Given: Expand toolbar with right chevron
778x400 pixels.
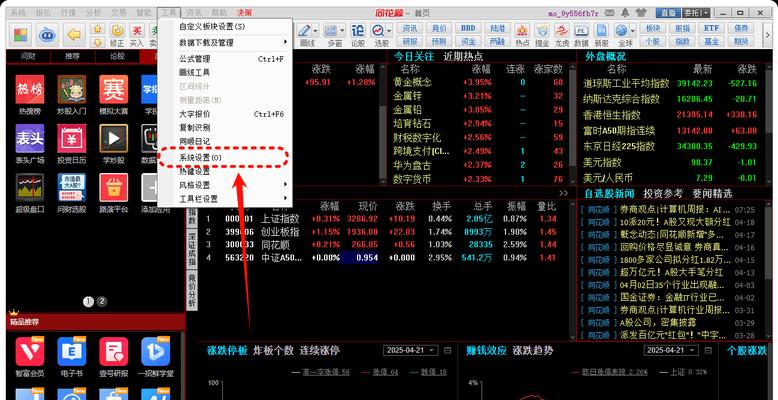Looking at the screenshot, I should pos(766,35).
